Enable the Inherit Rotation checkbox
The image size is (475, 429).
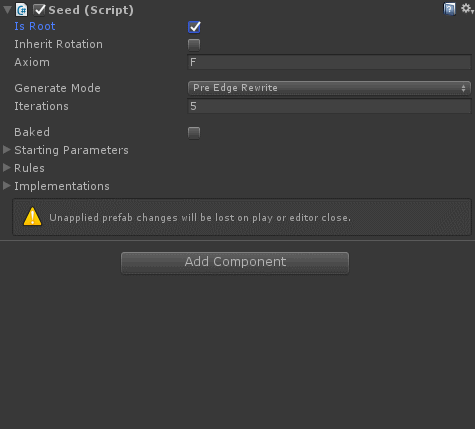coord(194,45)
